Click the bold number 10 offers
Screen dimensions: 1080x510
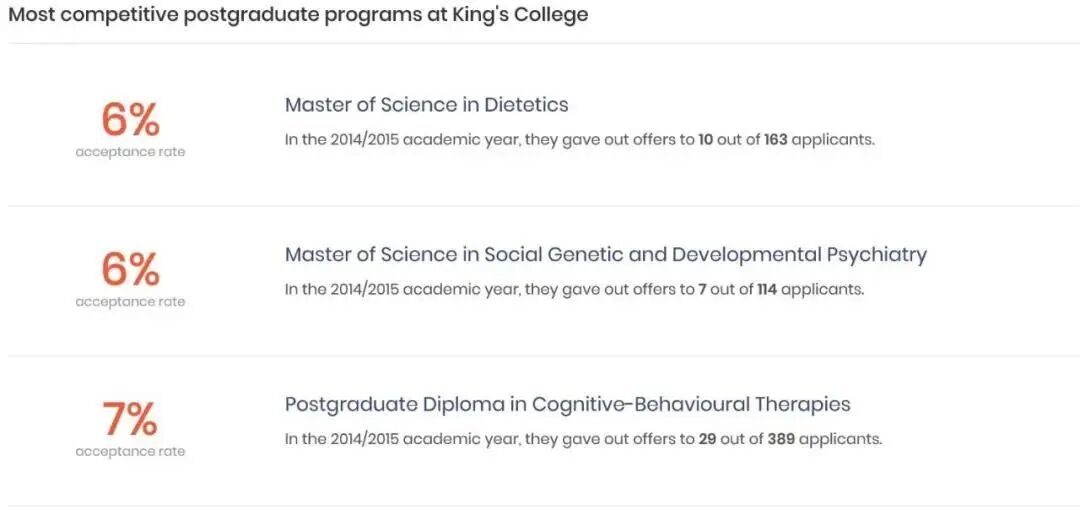(x=705, y=140)
